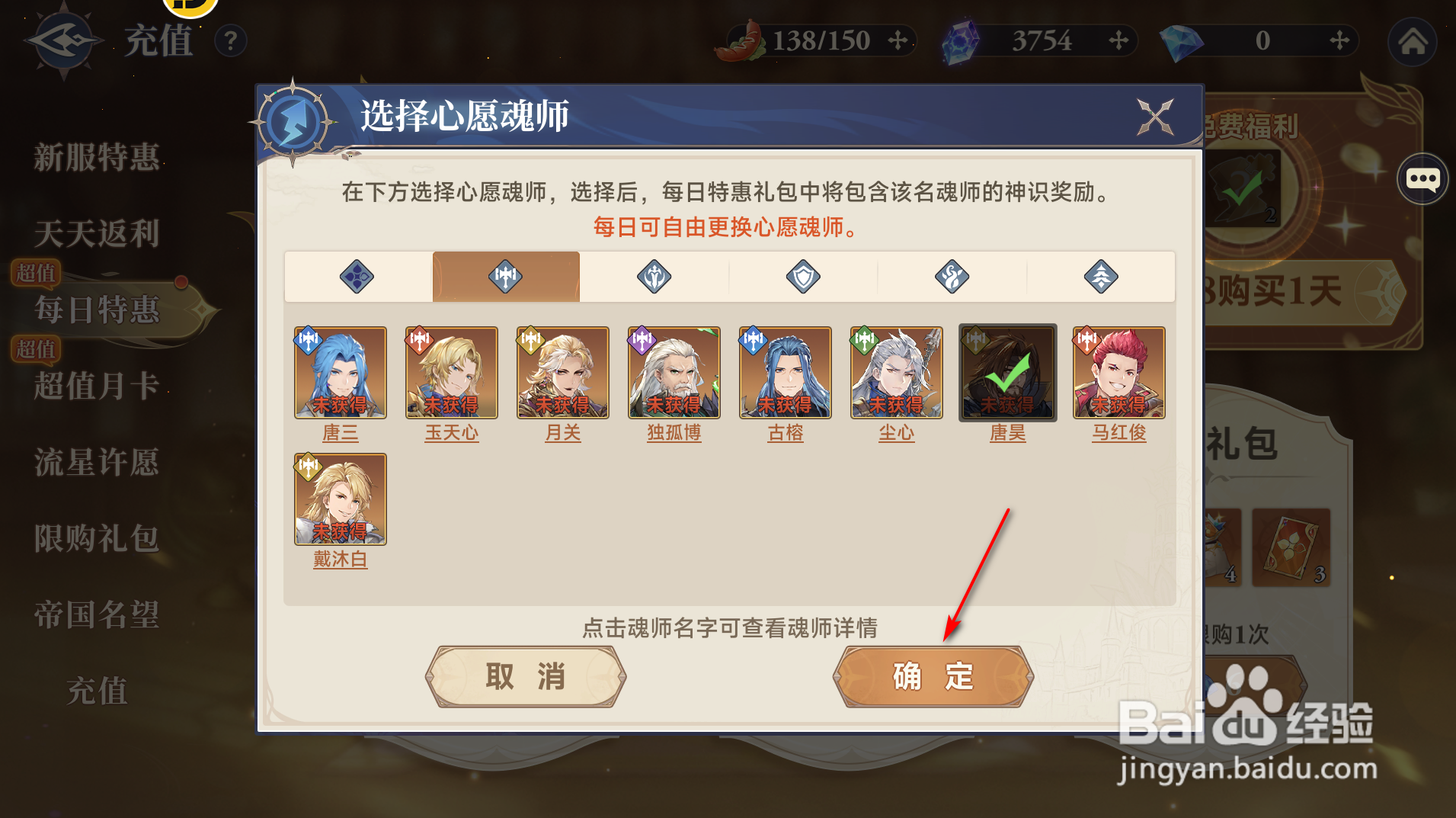Open the help question mark icon
Viewport: 1456px width, 818px height.
[231, 40]
